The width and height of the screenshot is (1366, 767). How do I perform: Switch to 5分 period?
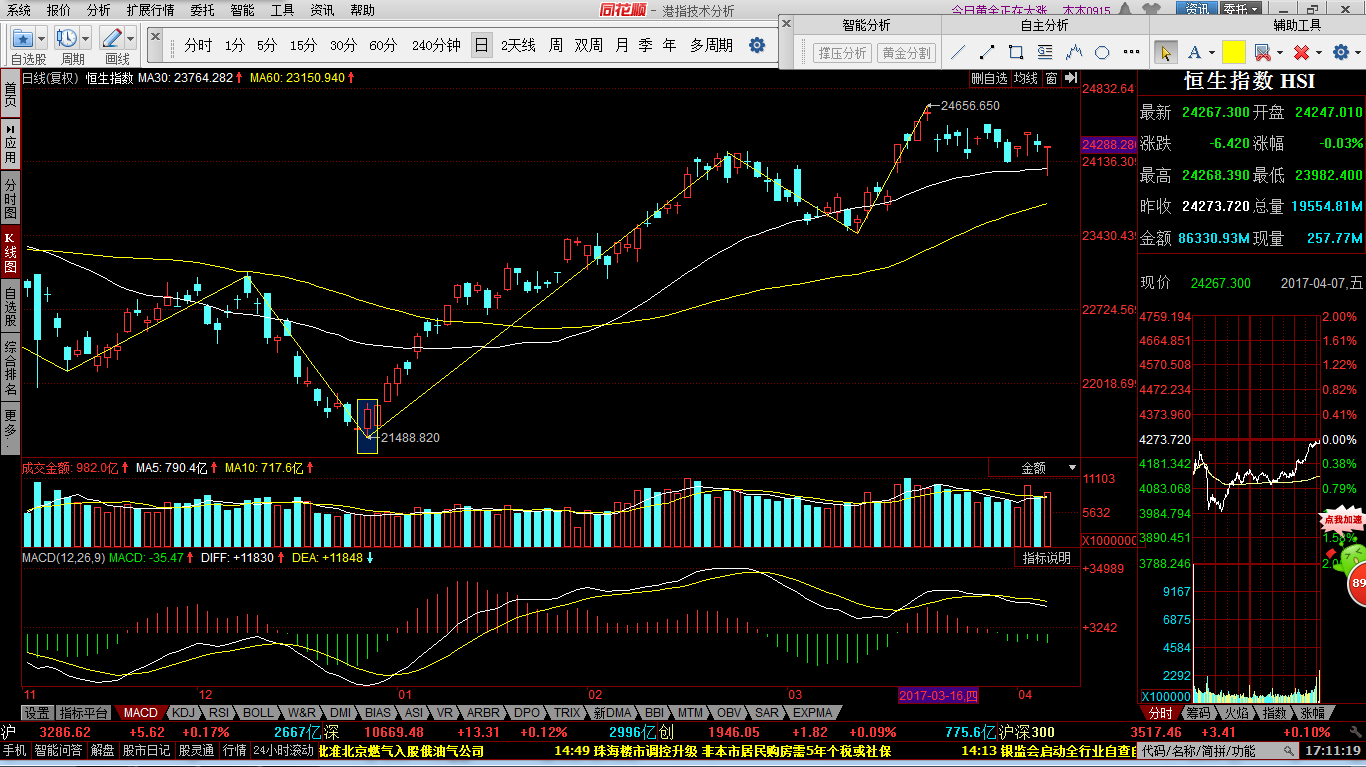pyautogui.click(x=267, y=45)
